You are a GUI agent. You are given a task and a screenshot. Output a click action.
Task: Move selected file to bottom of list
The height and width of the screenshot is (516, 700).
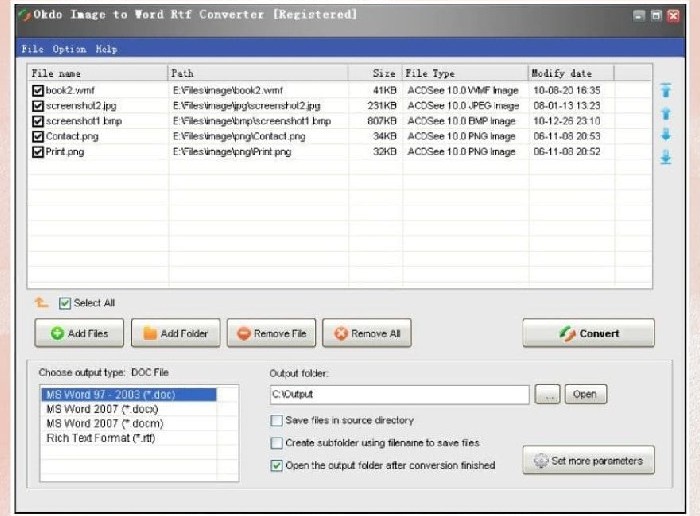point(666,157)
